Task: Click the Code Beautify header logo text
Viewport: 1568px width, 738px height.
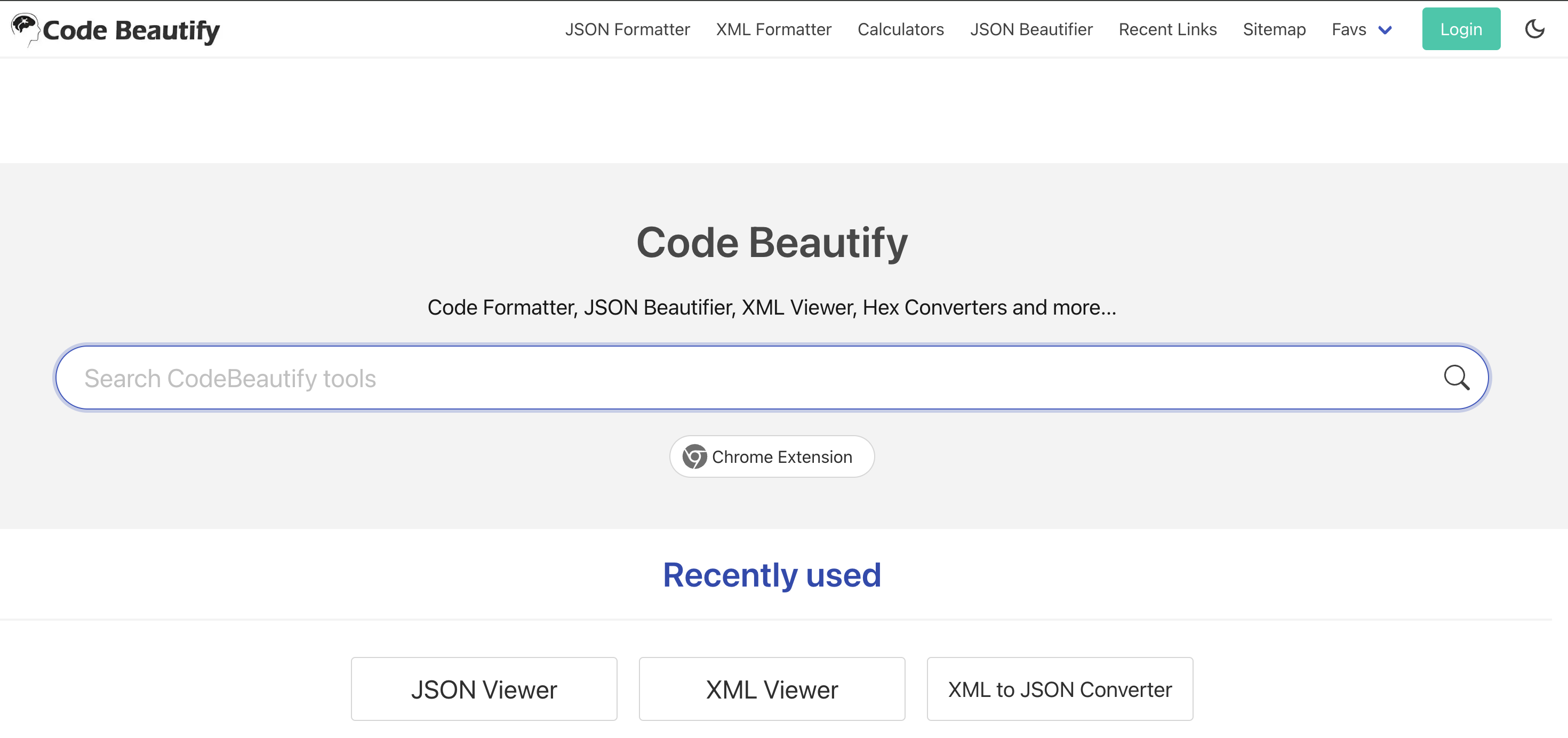Action: [131, 30]
